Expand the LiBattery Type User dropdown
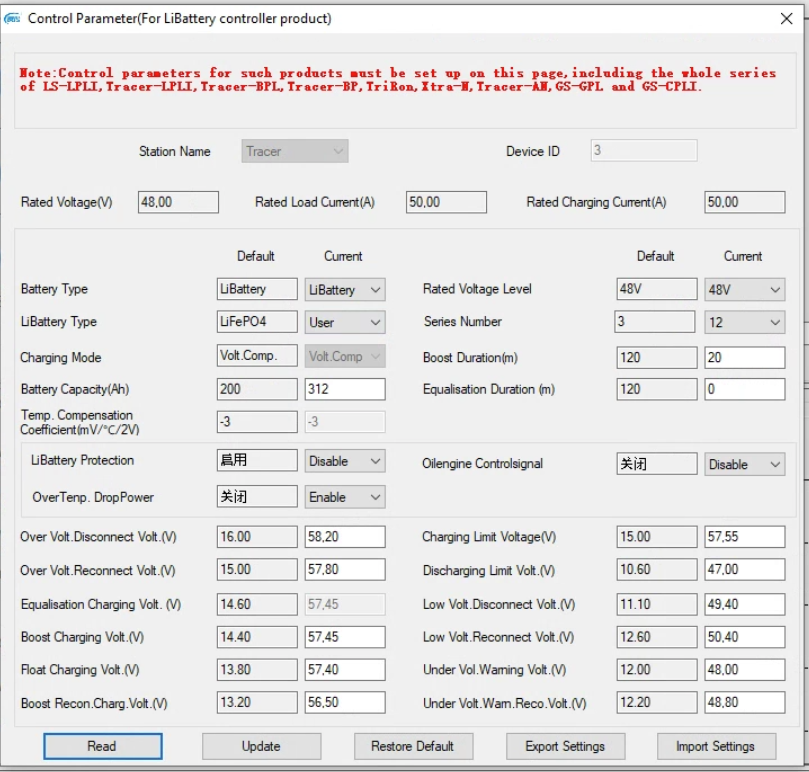This screenshot has height=772, width=809. [345, 323]
